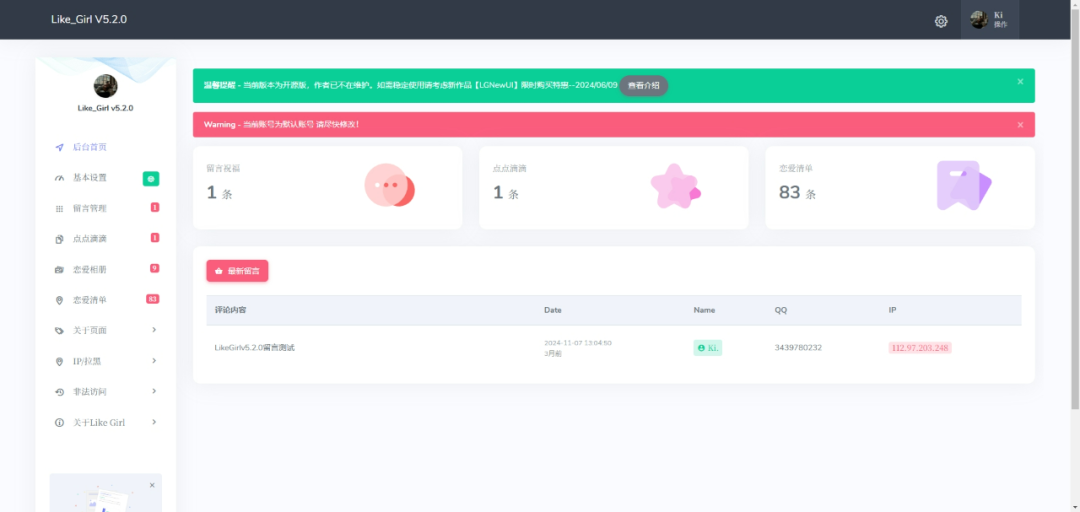The image size is (1080, 512).
Task: Click the purple bookmark illustration on 恋爱清单 card
Action: pos(964,185)
